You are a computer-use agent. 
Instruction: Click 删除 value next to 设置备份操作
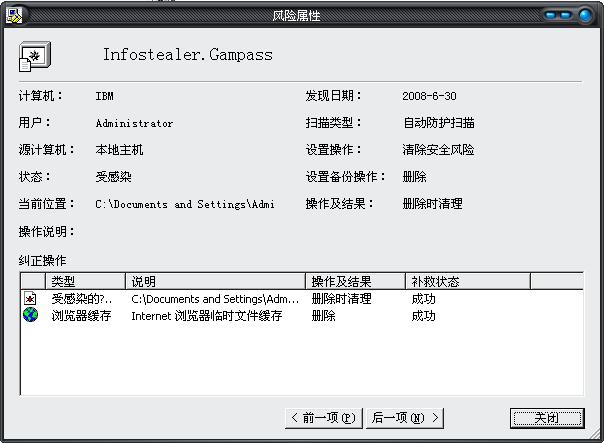click(414, 177)
